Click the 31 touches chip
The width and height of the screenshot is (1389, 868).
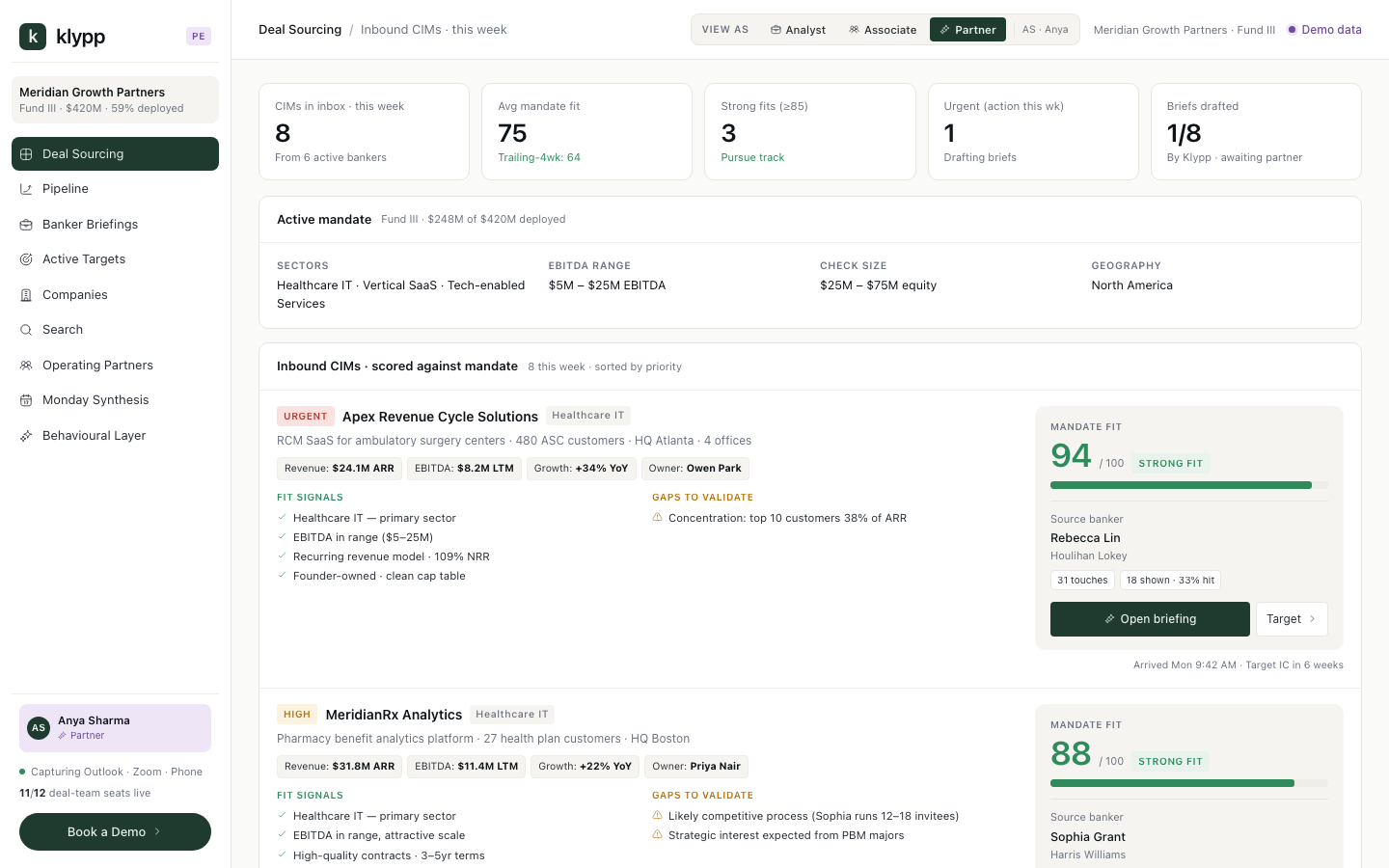1082,581
